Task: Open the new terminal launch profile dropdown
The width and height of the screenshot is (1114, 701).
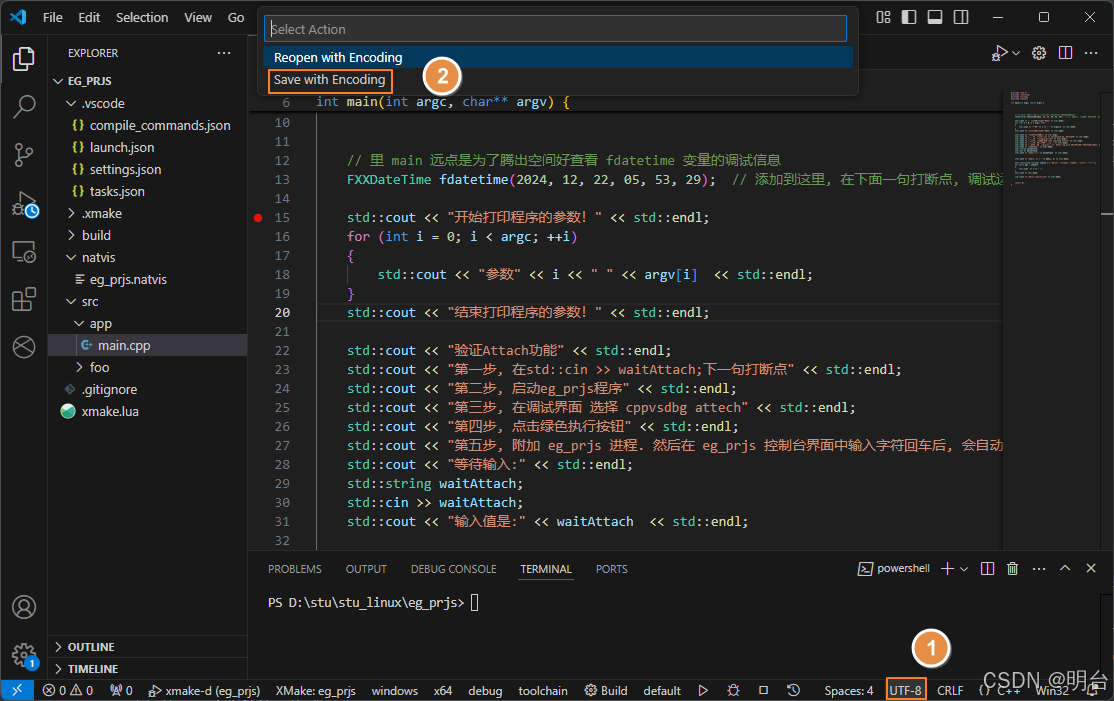Action: pyautogui.click(x=964, y=568)
